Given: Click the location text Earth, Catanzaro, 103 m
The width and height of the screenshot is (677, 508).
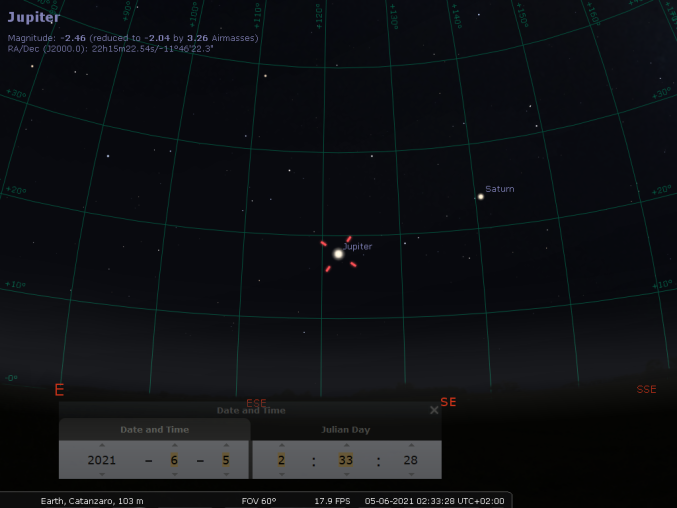Looking at the screenshot, I should coord(92,501).
